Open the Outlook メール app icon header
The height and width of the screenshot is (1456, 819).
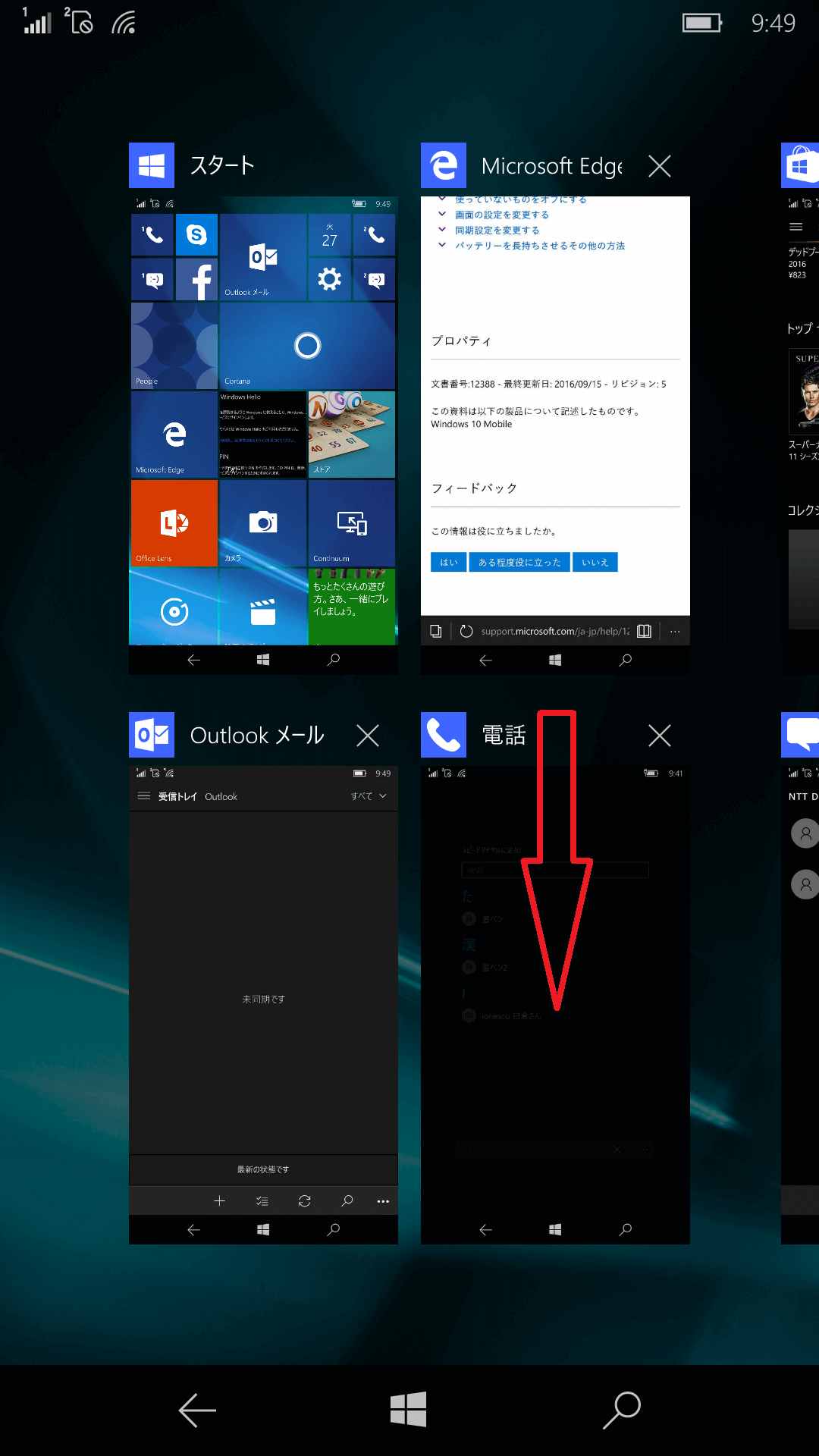click(x=152, y=735)
